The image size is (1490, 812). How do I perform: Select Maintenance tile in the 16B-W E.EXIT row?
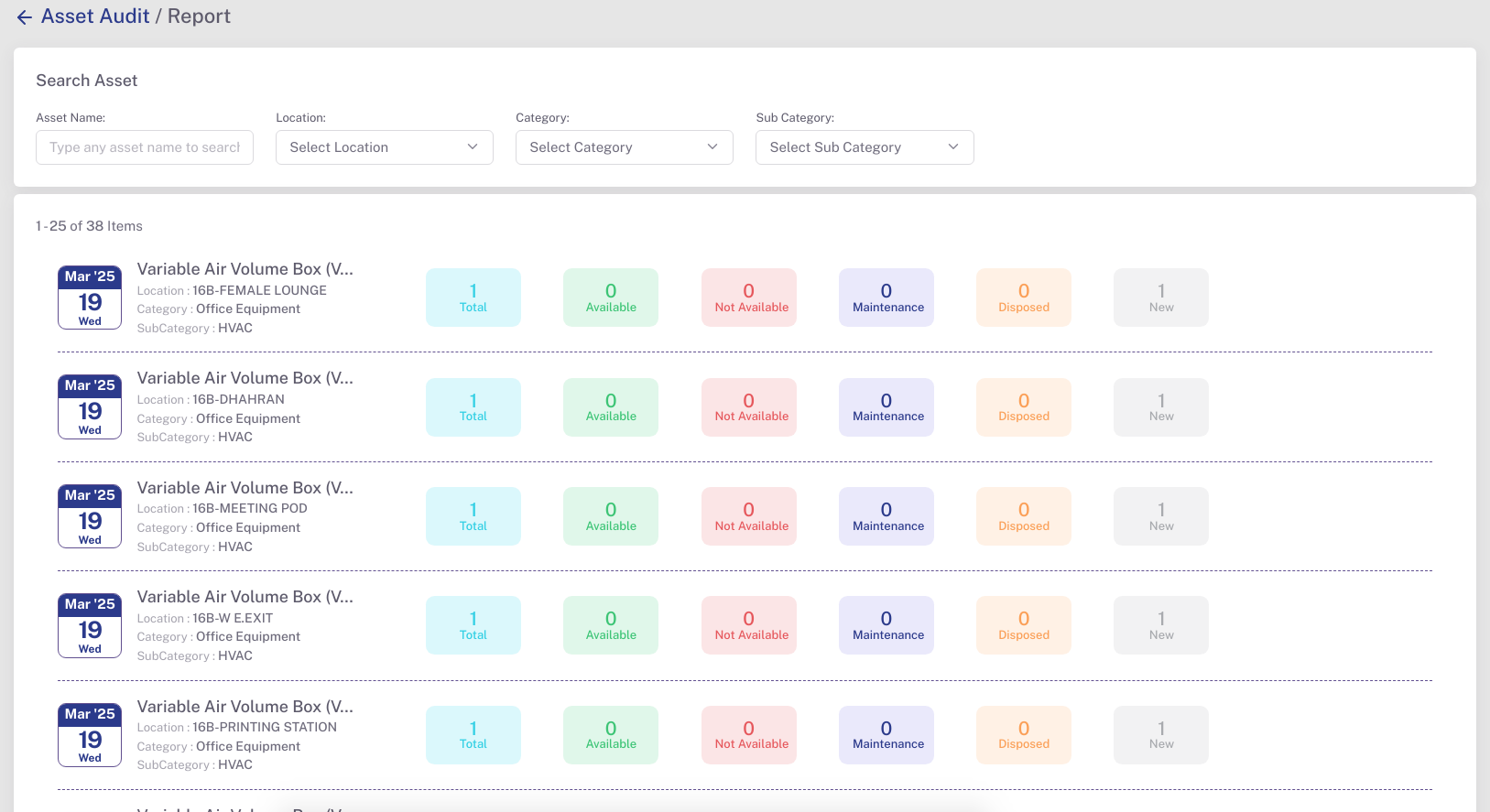coord(886,625)
